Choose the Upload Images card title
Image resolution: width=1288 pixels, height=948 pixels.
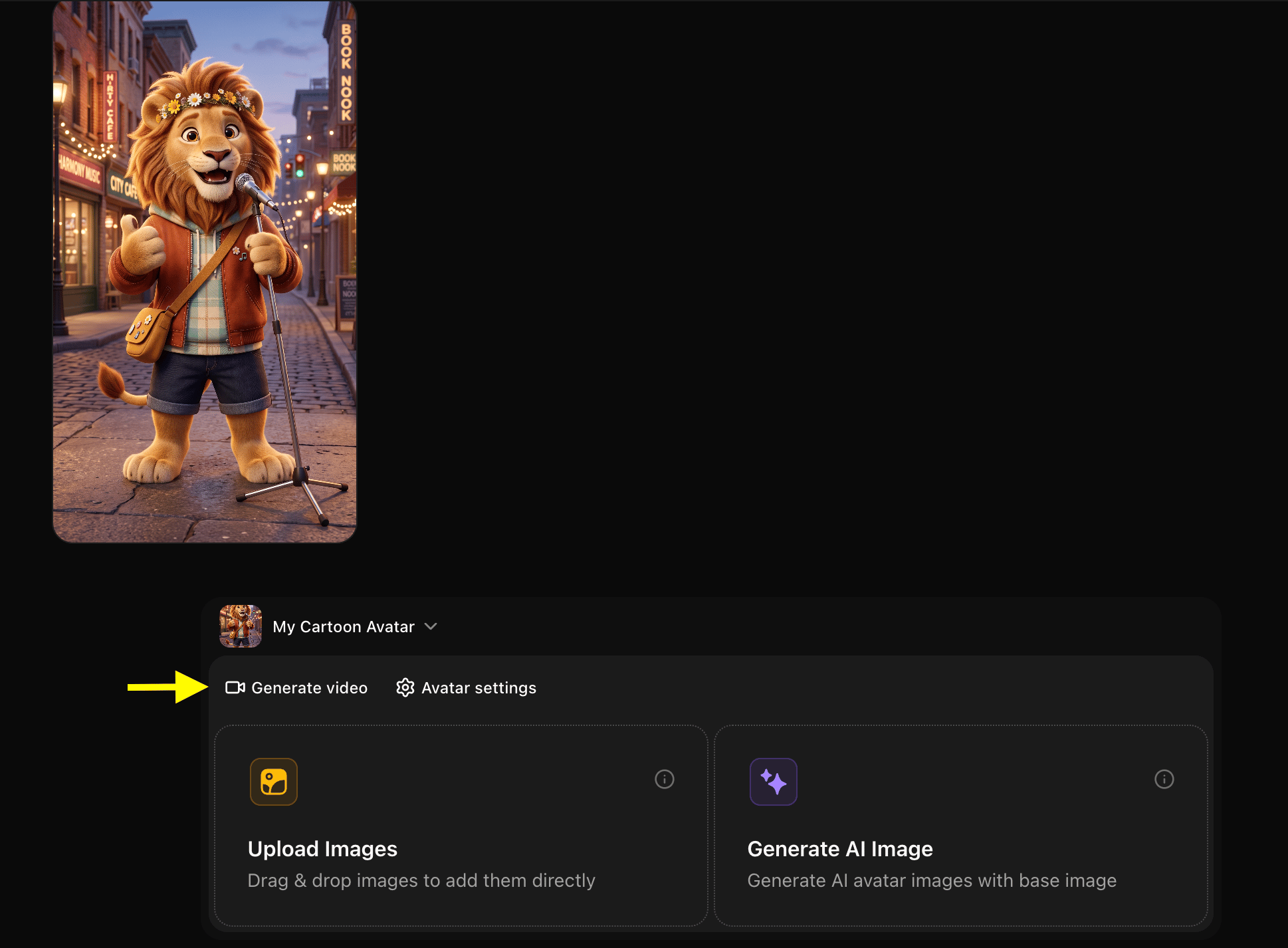322,849
